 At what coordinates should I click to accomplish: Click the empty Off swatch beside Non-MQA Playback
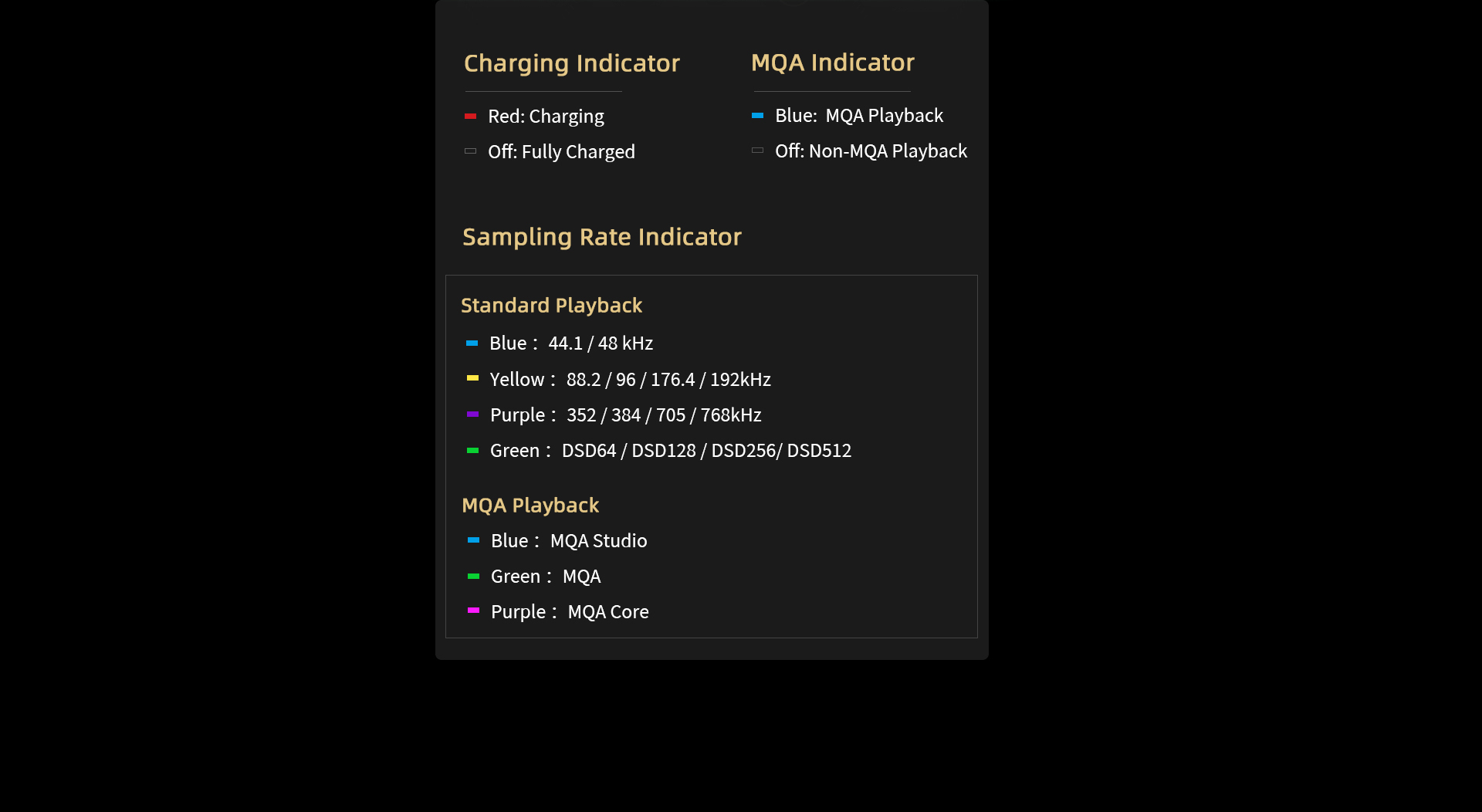[x=757, y=151]
